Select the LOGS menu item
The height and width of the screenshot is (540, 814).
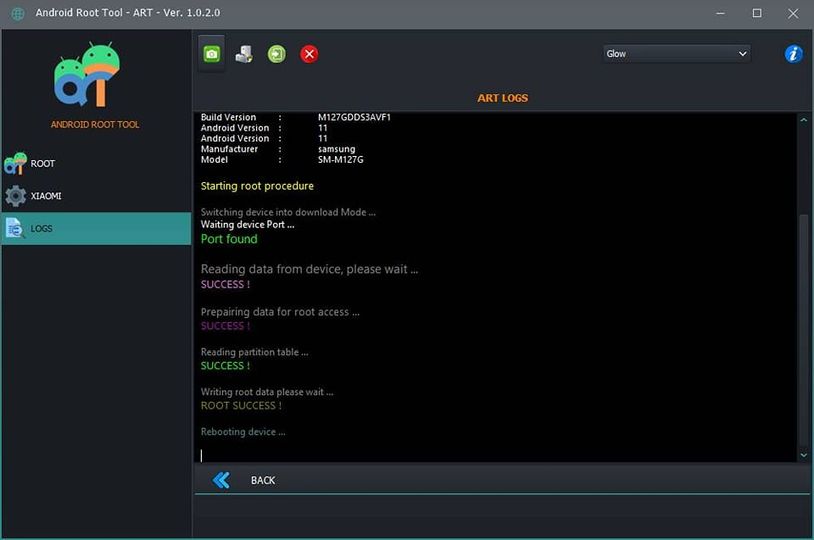pyautogui.click(x=96, y=228)
